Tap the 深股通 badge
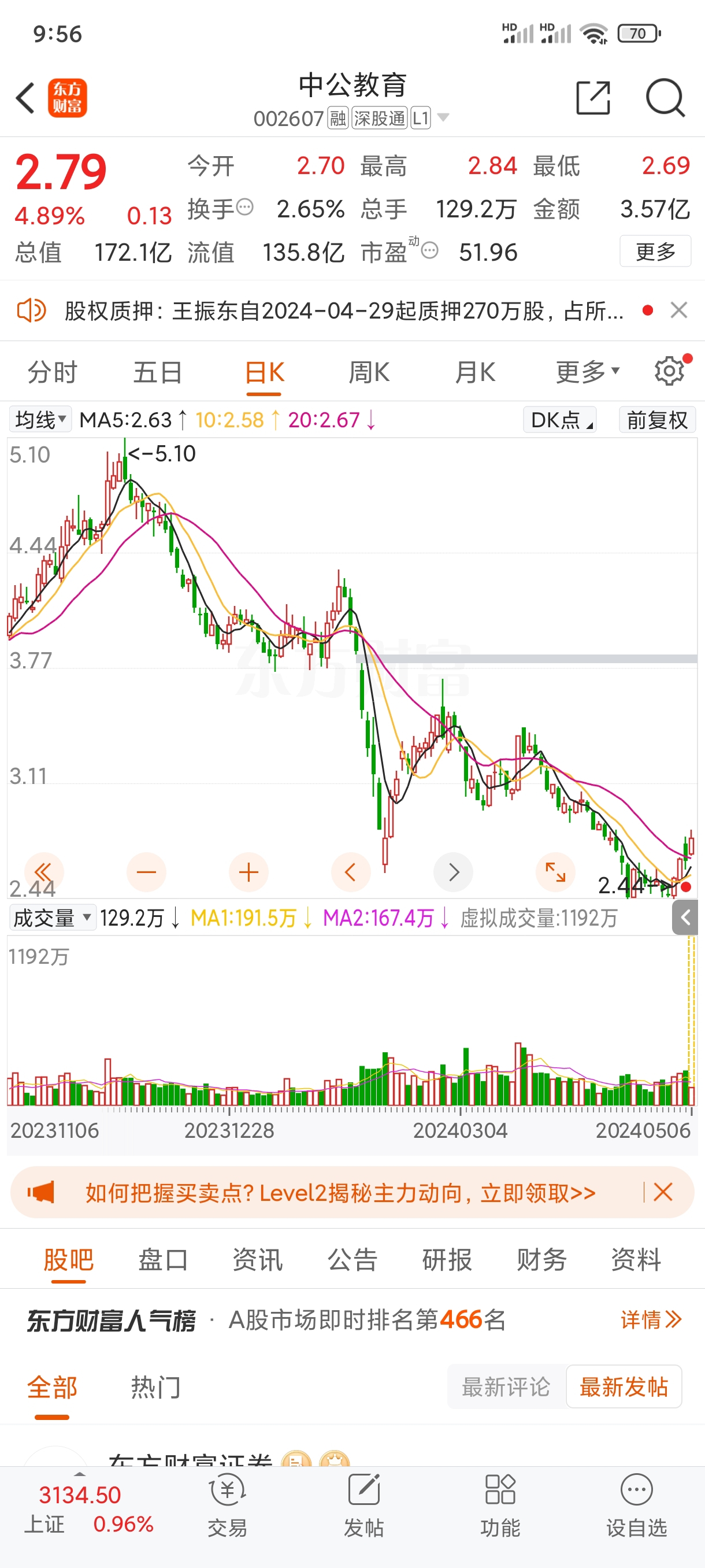The image size is (705, 1568). tap(380, 118)
